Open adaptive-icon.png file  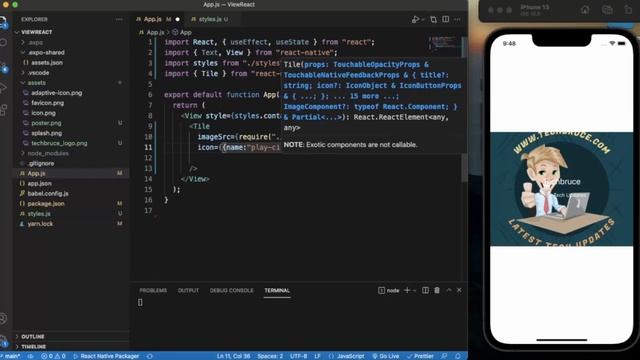(x=56, y=93)
